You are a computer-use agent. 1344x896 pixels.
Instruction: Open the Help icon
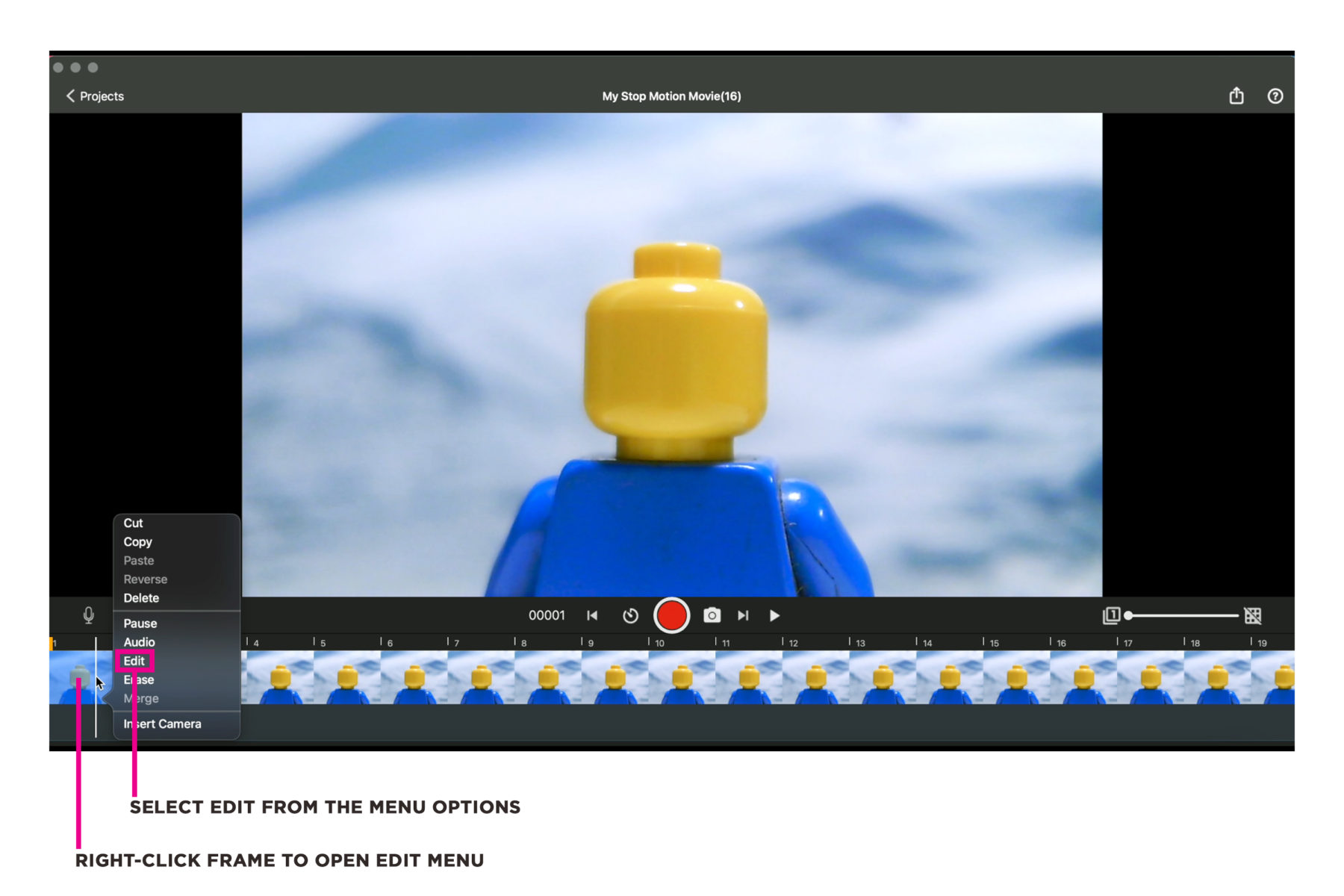click(x=1276, y=96)
